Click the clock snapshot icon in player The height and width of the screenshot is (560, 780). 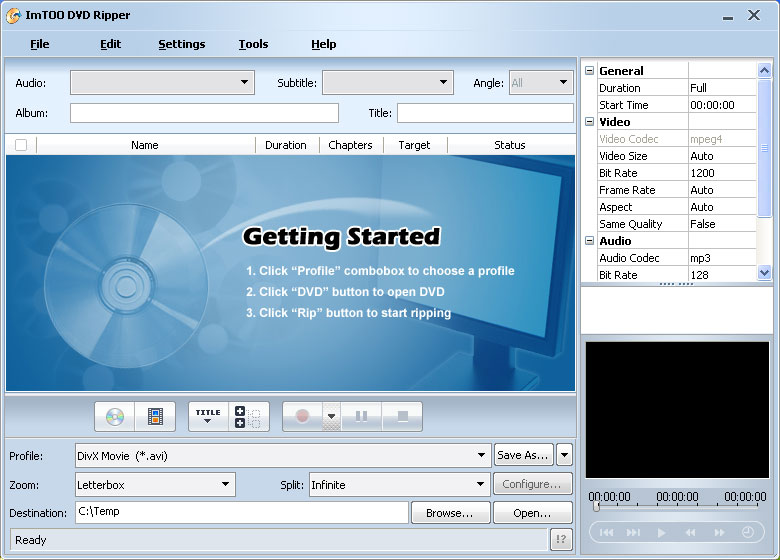pyautogui.click(x=747, y=533)
